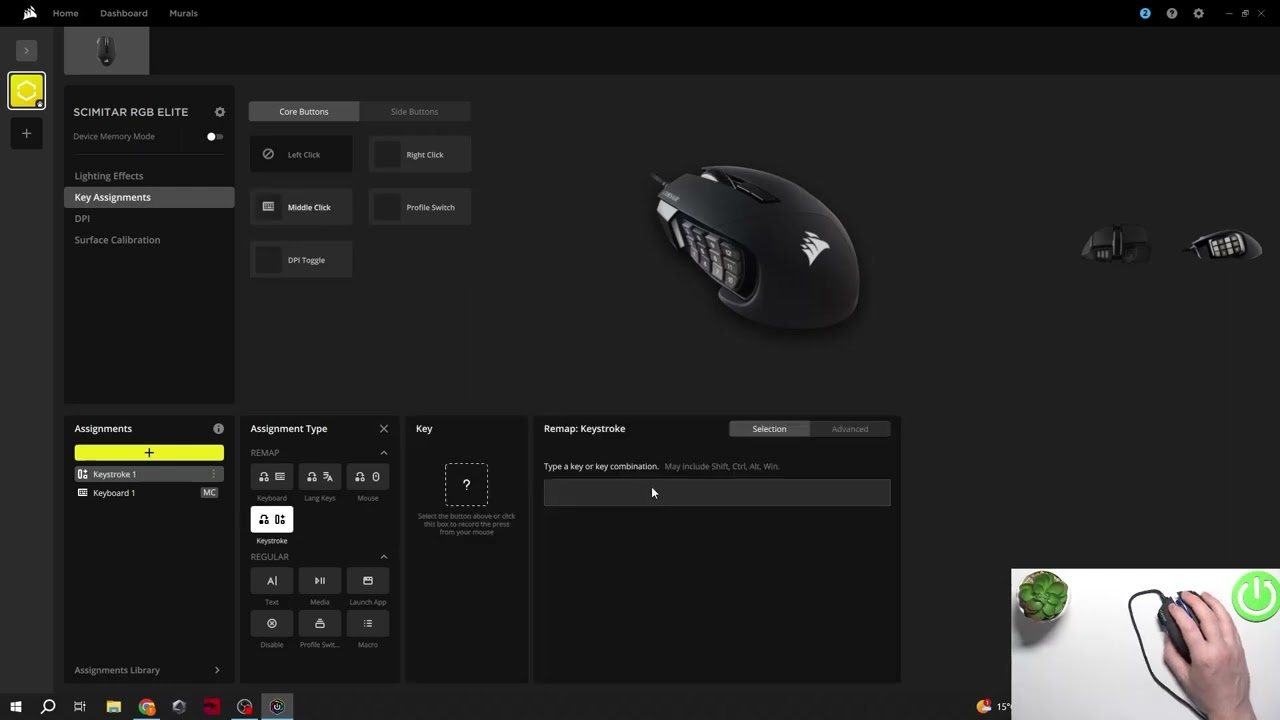Image resolution: width=1280 pixels, height=720 pixels.
Task: Open DPI section
Action: click(82, 218)
